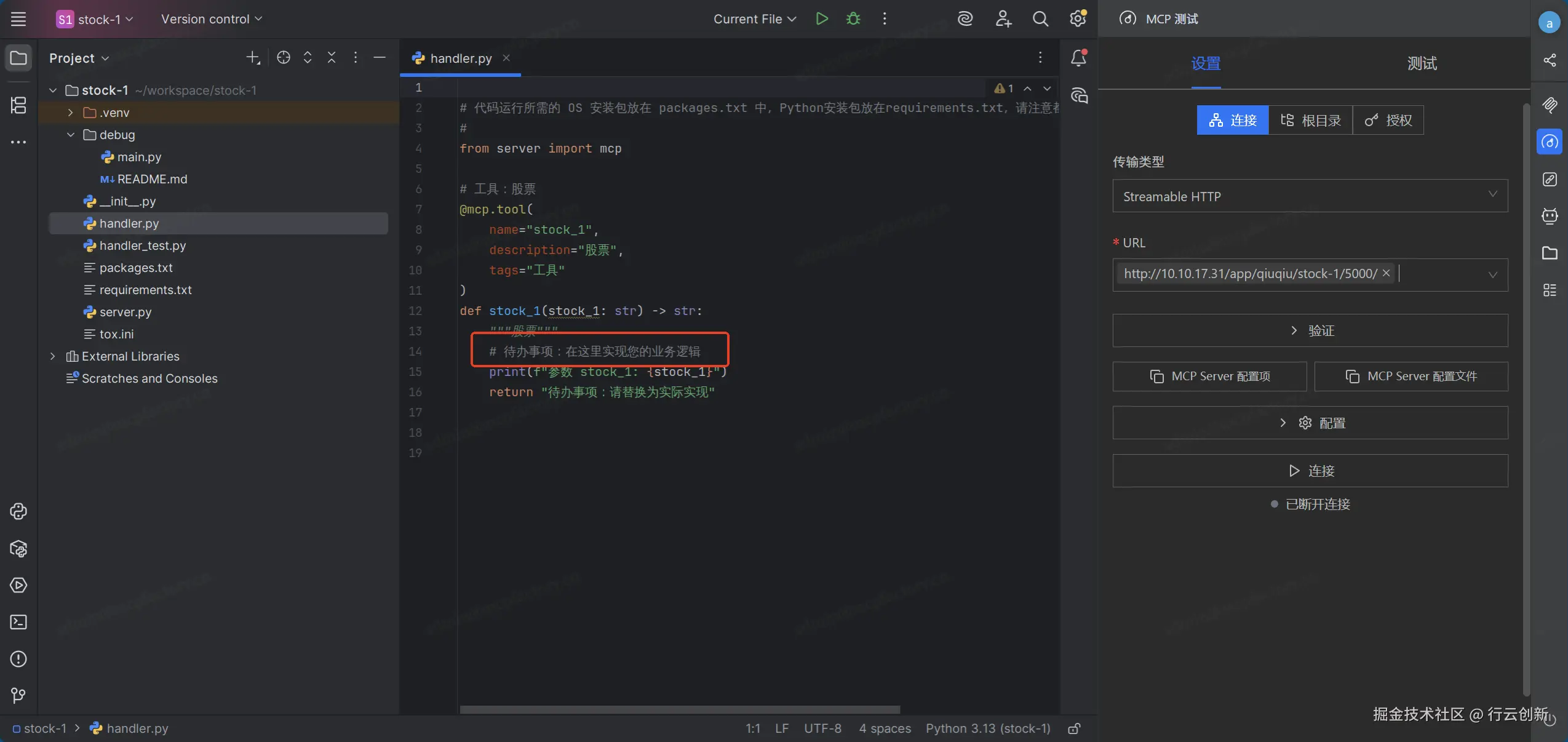The height and width of the screenshot is (742, 1568).
Task: Open Terminal tool window icon
Action: [18, 622]
